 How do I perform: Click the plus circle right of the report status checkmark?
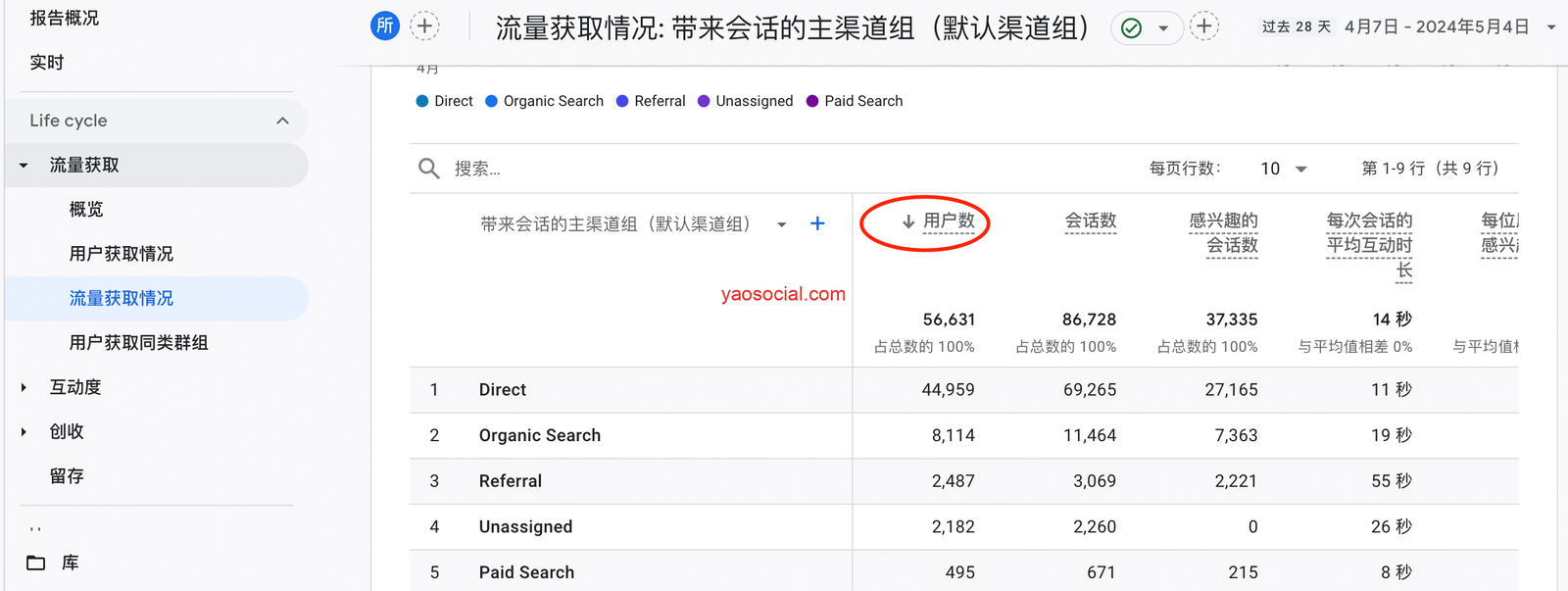click(x=1204, y=26)
